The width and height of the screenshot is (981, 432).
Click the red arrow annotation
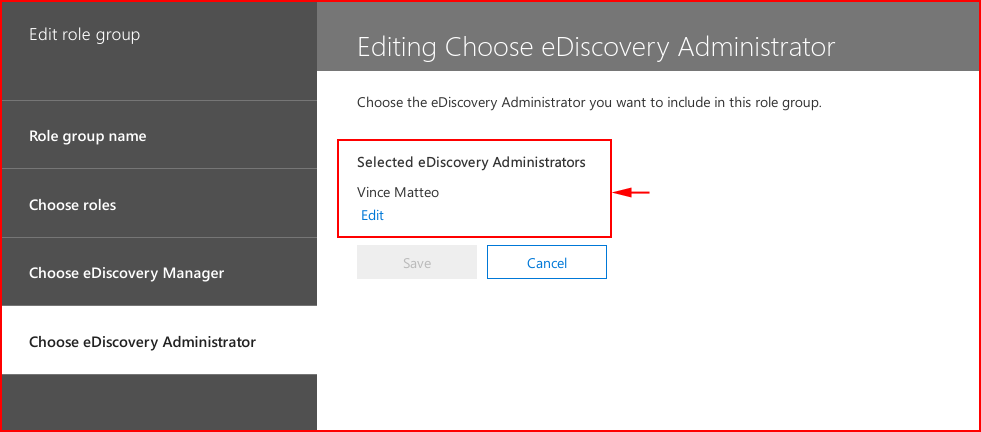631,193
